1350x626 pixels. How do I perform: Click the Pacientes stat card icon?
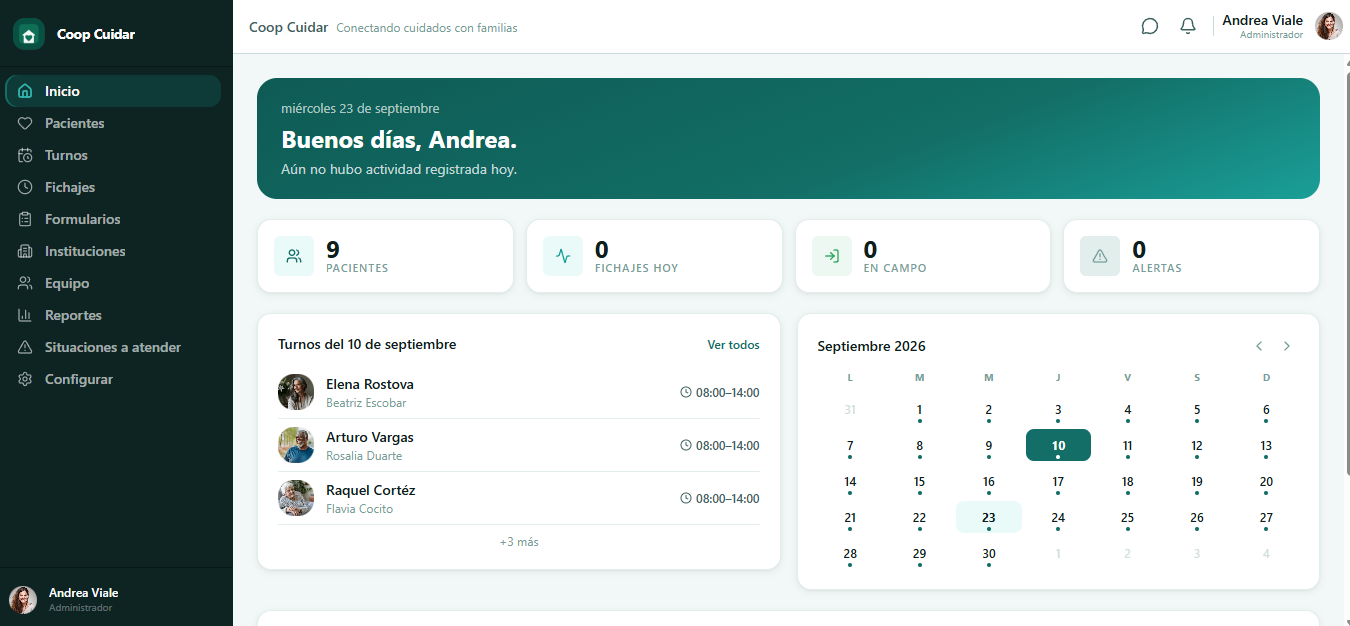[x=294, y=256]
